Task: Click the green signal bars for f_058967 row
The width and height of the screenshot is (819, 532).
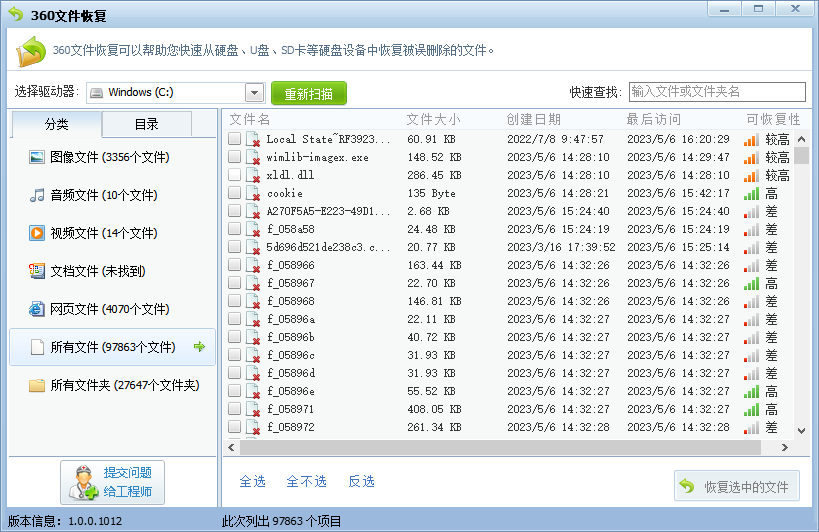Action: [x=751, y=283]
